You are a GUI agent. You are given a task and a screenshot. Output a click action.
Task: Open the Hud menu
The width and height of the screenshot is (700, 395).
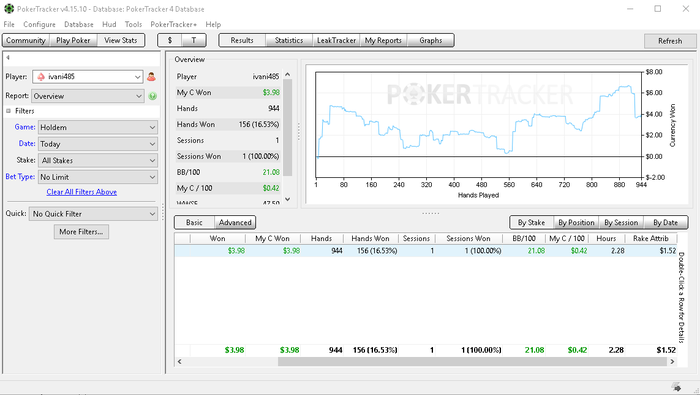109,24
